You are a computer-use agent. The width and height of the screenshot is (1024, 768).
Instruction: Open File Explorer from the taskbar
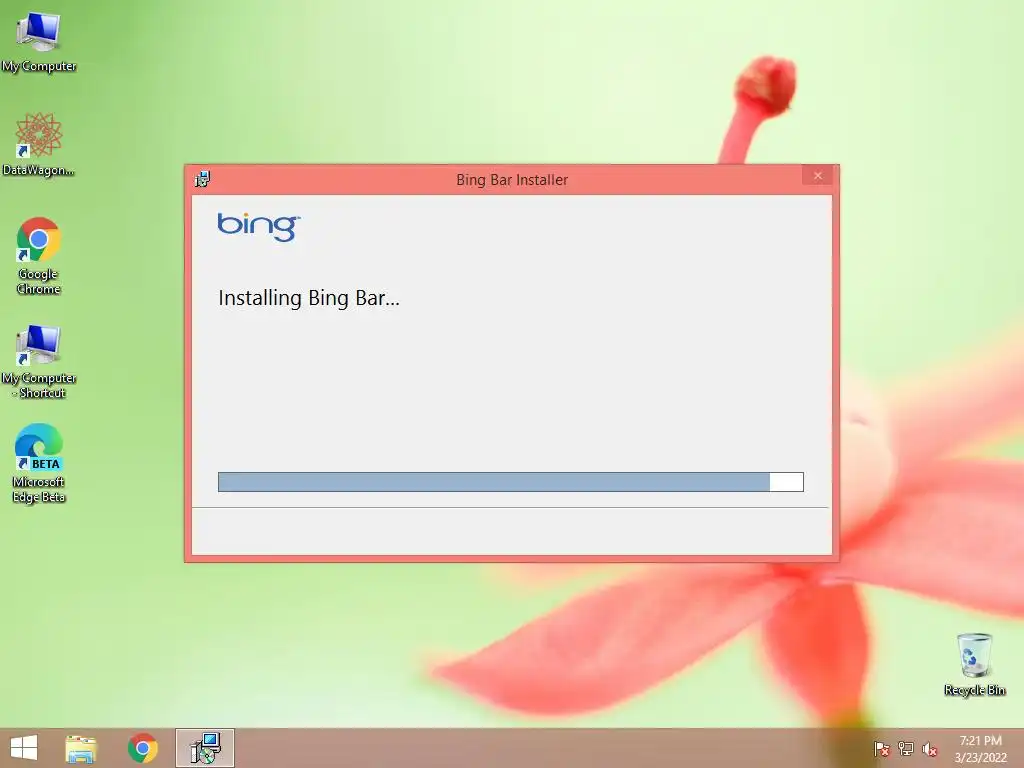pos(81,748)
